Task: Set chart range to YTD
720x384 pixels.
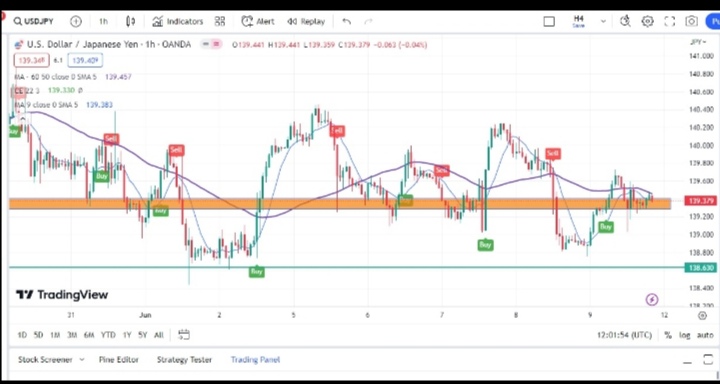Action: [x=108, y=335]
